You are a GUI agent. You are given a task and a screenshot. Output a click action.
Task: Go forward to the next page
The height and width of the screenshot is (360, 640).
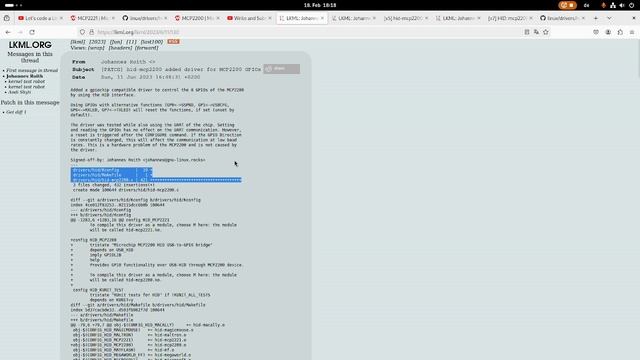pos(20,32)
